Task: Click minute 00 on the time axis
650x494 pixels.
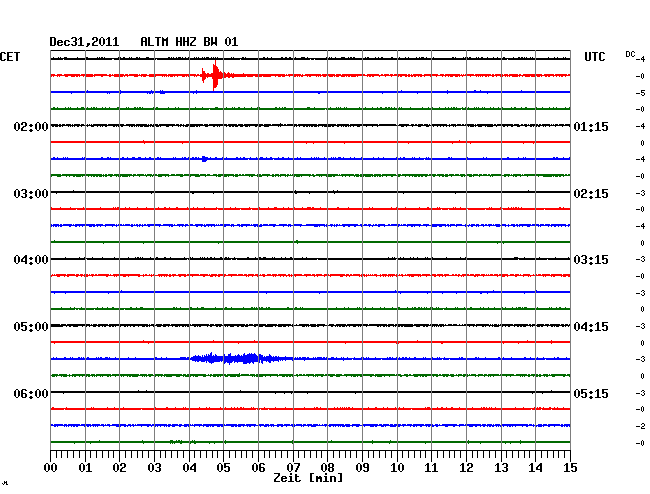Action: [x=51, y=467]
